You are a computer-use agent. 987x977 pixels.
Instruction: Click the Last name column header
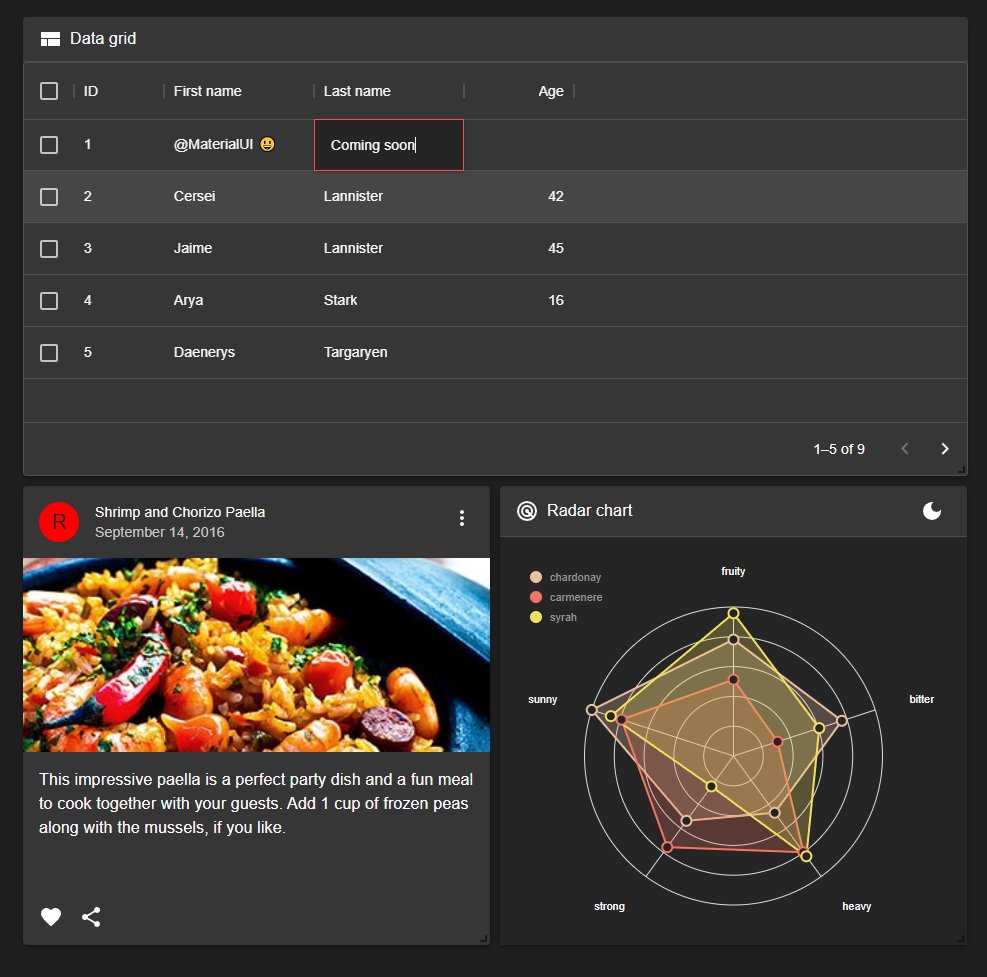coord(357,91)
